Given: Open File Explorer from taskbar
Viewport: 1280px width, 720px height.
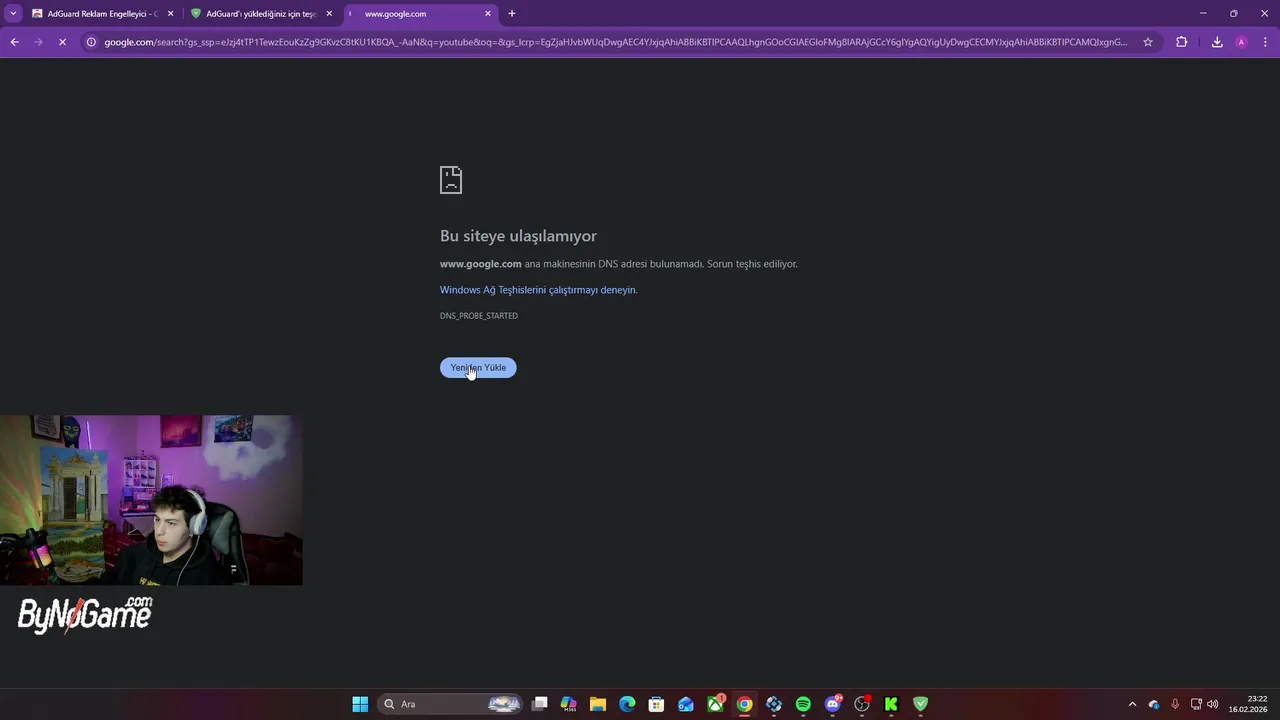Looking at the screenshot, I should tap(598, 704).
